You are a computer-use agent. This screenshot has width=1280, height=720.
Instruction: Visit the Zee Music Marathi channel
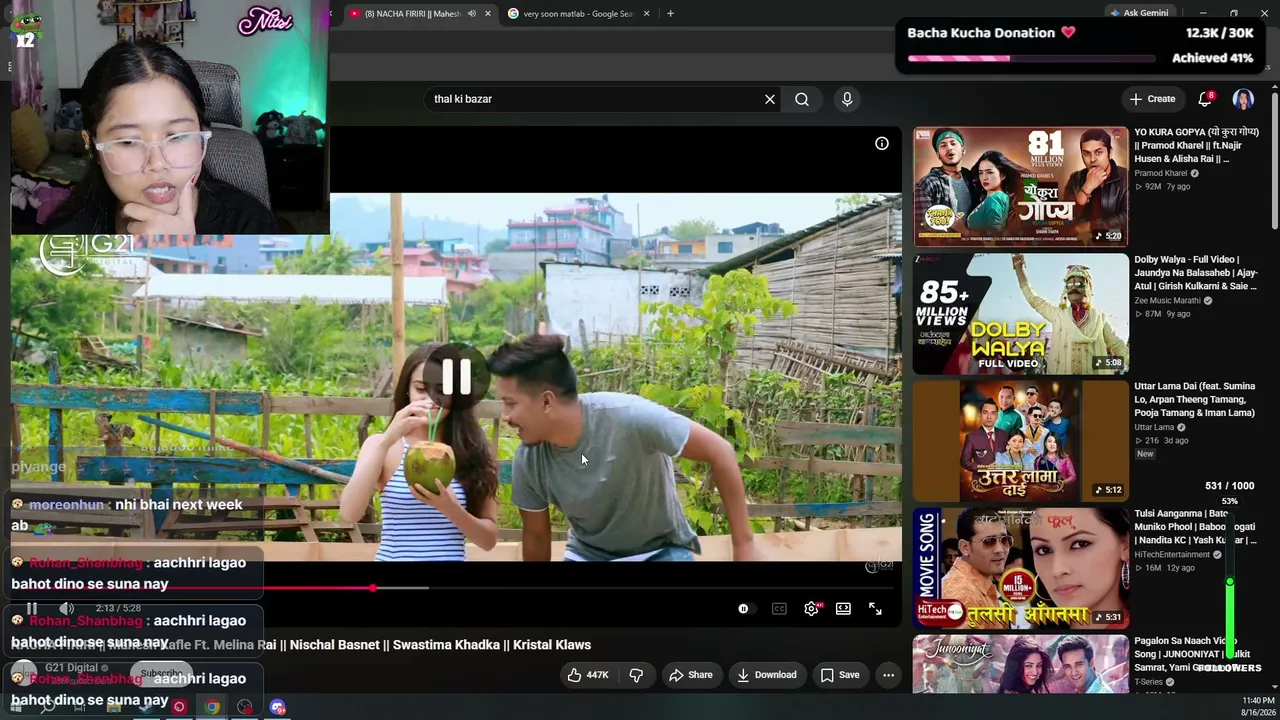click(x=1167, y=300)
